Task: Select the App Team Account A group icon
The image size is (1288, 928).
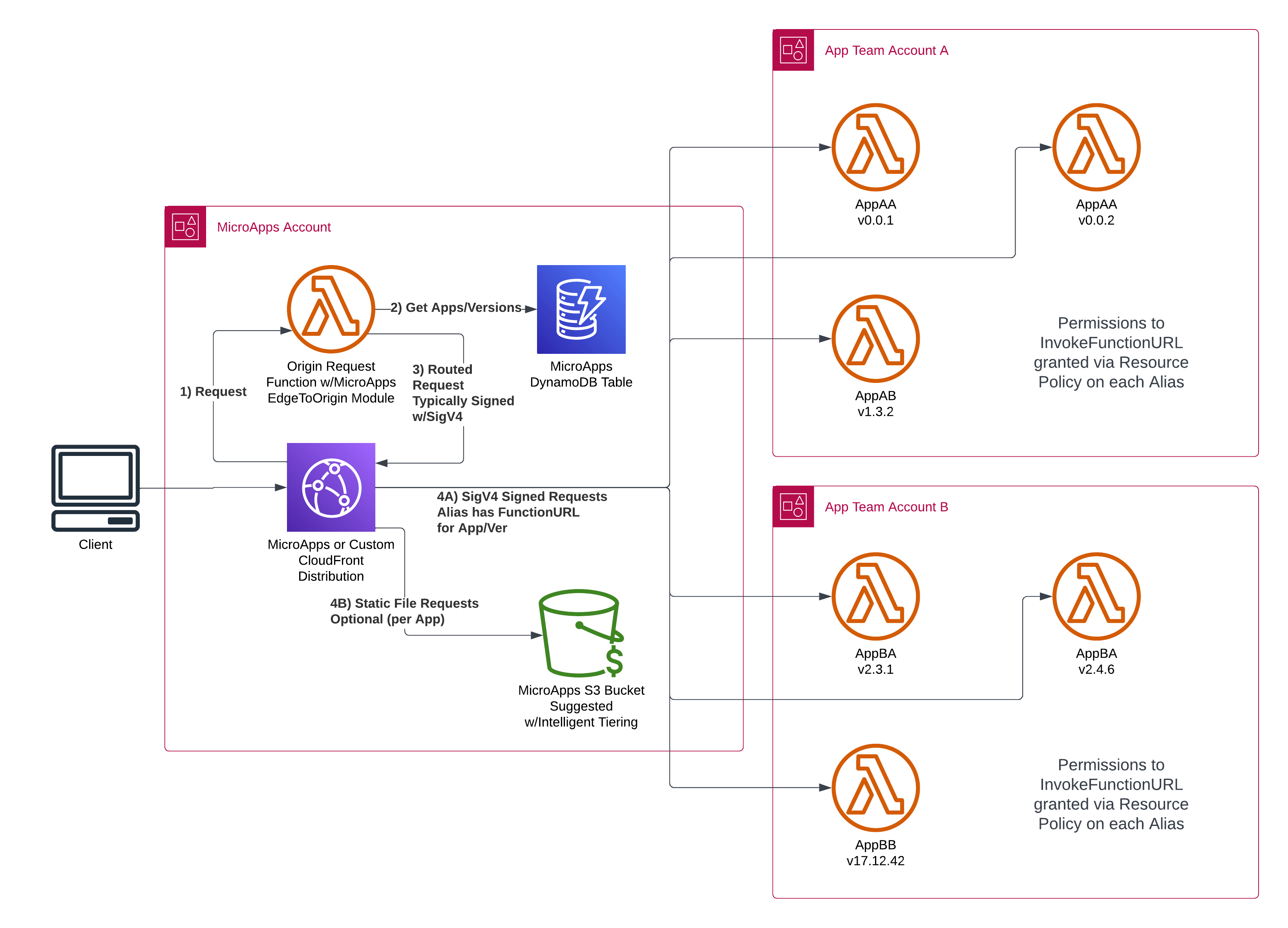Action: 793,50
